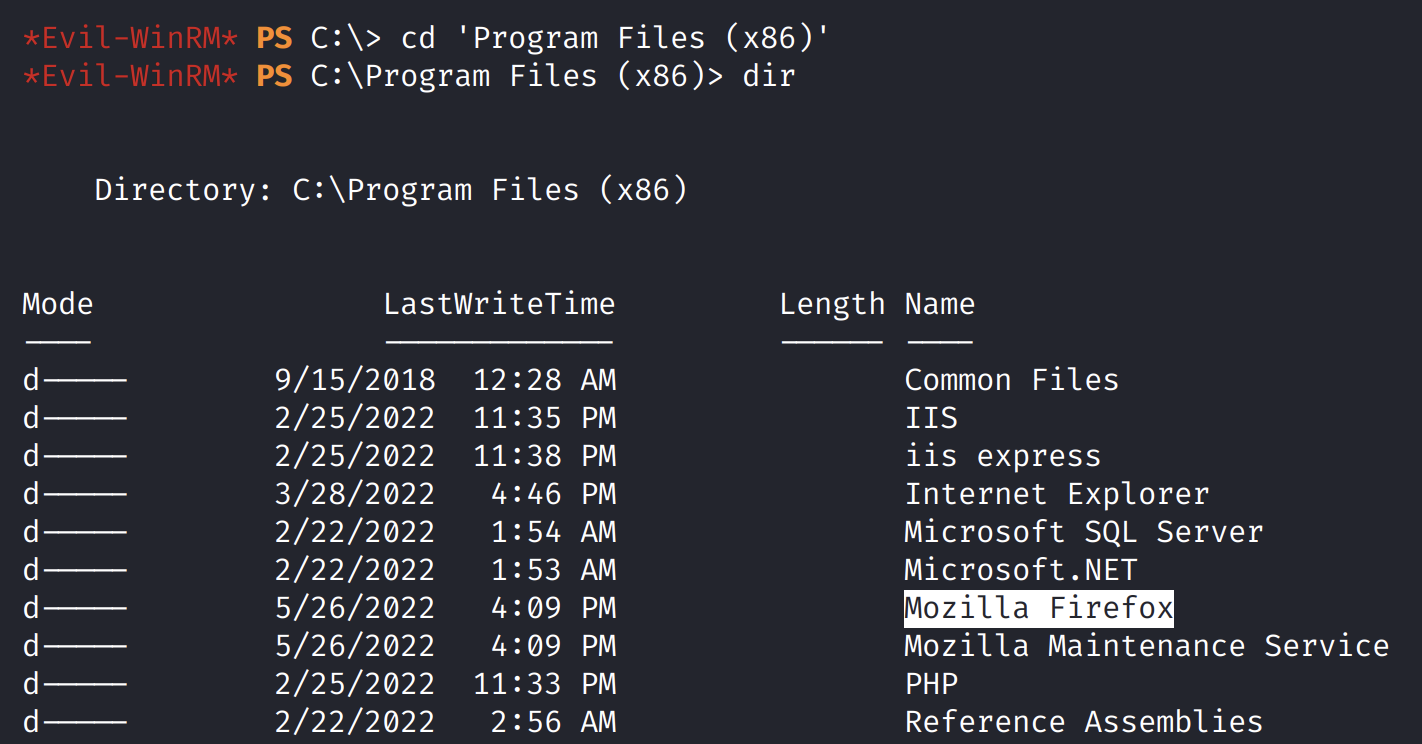Click the Mode column header

tap(58, 304)
